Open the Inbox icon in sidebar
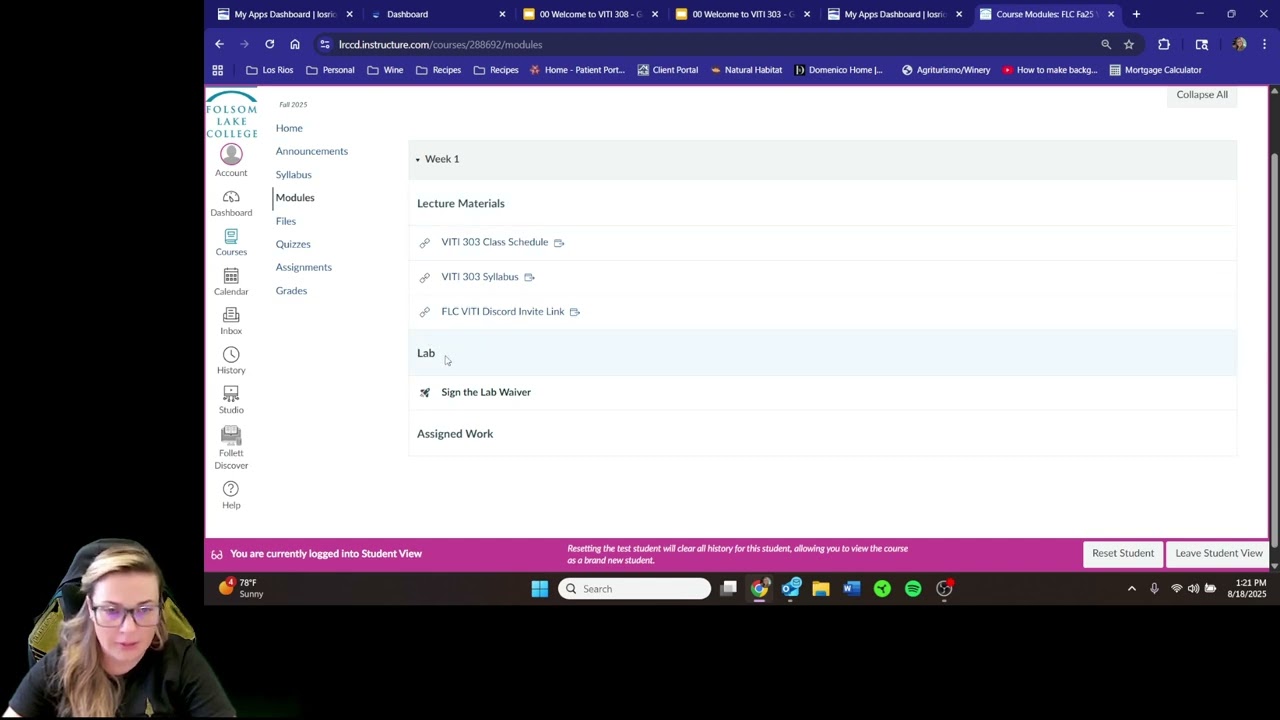Viewport: 1280px width, 720px height. click(x=231, y=316)
